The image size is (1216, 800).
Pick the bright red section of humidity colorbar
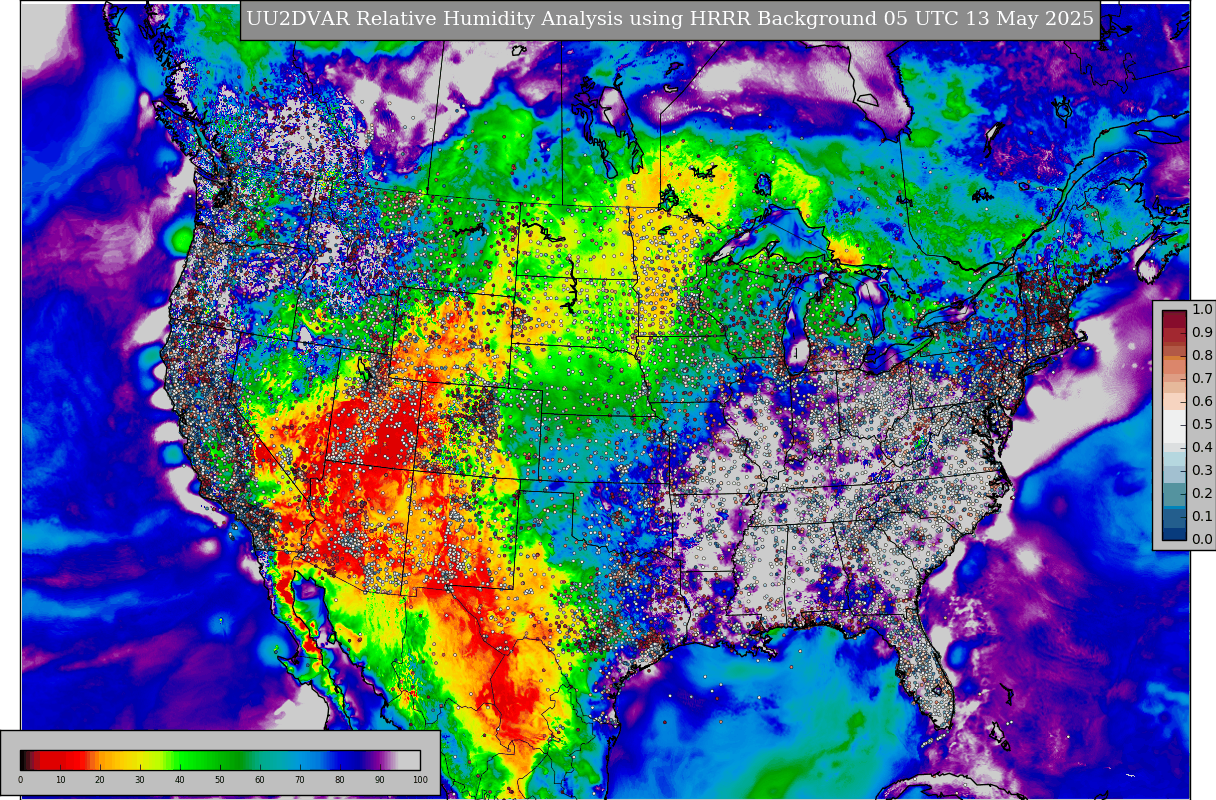(x=64, y=760)
